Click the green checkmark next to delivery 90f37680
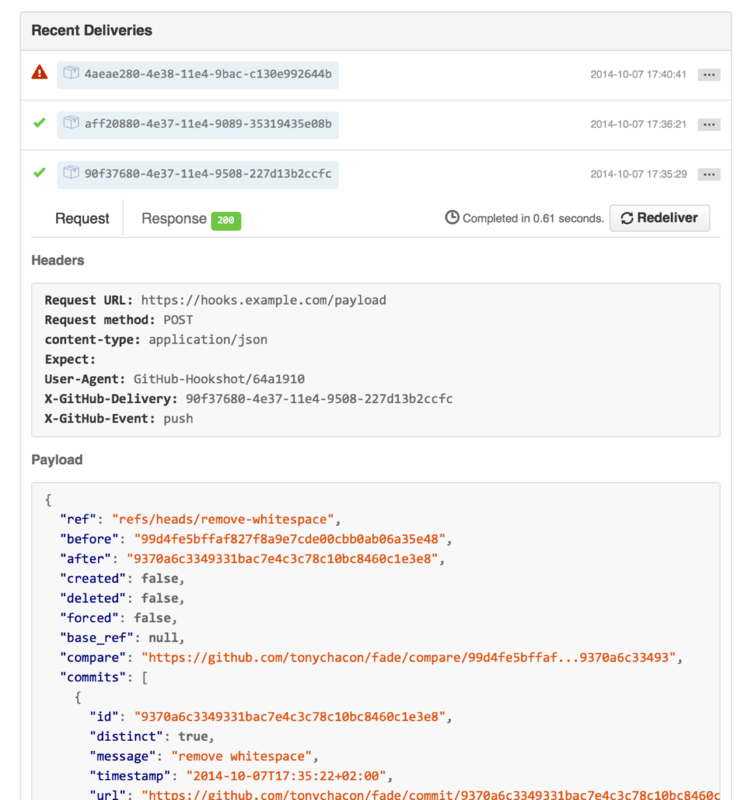Viewport: 755px width, 800px height. (x=39, y=173)
